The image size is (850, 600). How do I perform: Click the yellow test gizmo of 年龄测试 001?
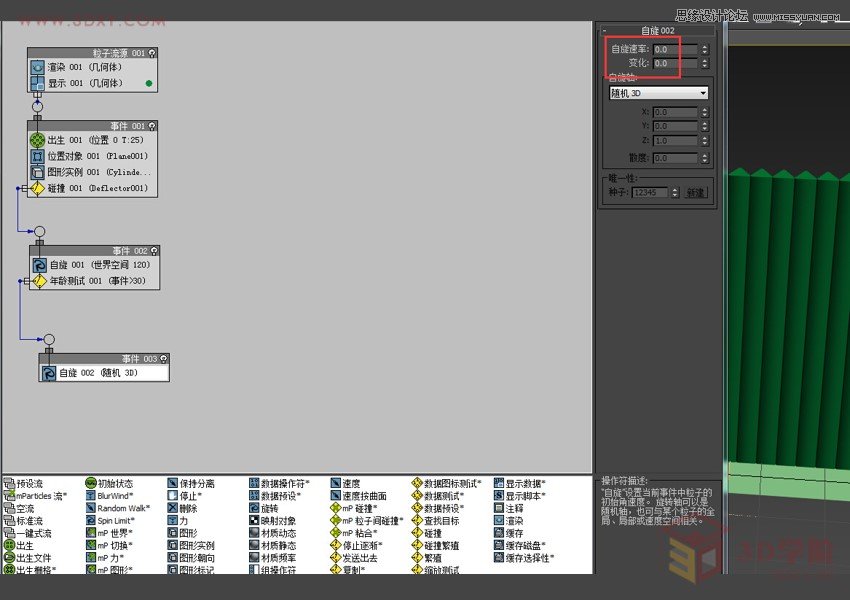point(41,280)
